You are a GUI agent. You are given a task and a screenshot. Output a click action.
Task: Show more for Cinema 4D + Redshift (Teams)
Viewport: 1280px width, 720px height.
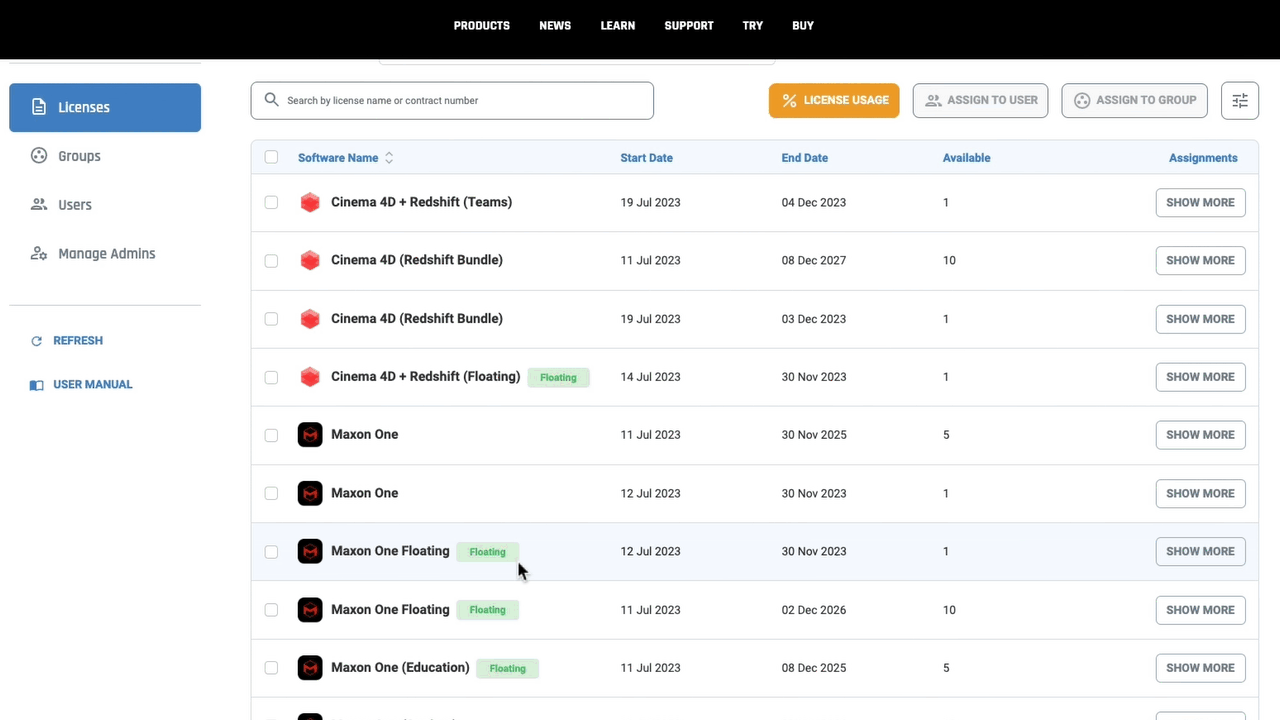tap(1200, 202)
